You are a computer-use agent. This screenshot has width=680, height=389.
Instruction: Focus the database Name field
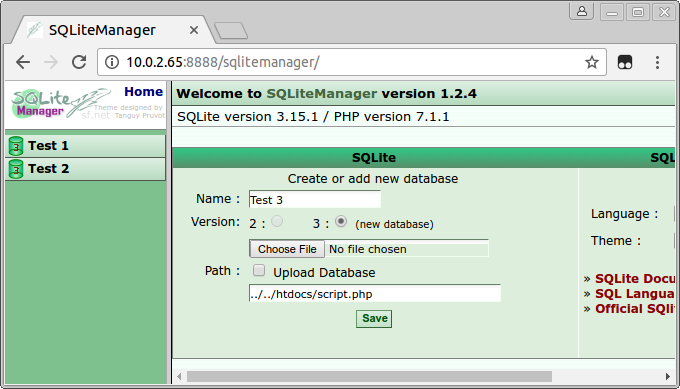pyautogui.click(x=315, y=199)
